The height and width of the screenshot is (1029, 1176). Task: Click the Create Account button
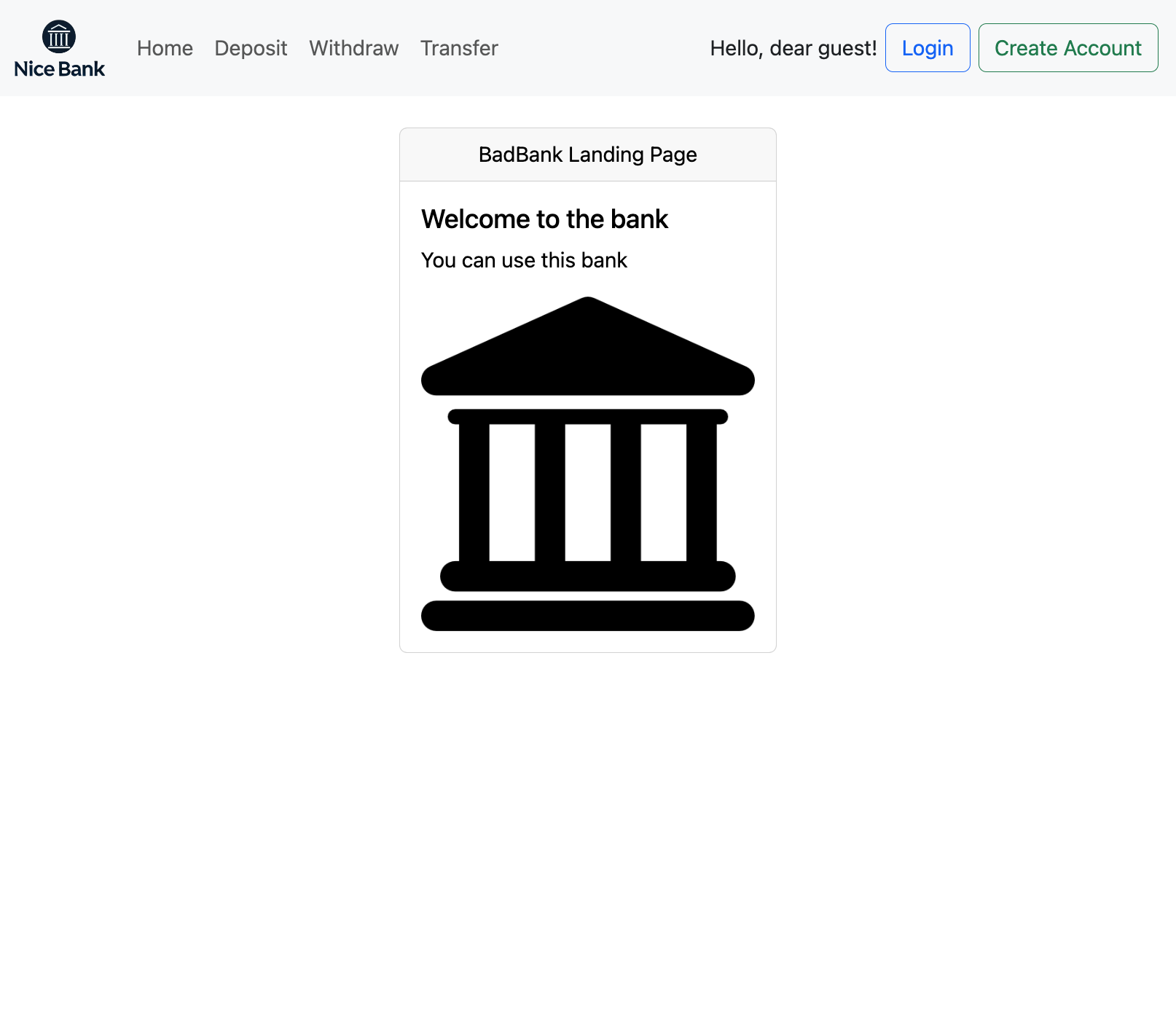pos(1068,47)
